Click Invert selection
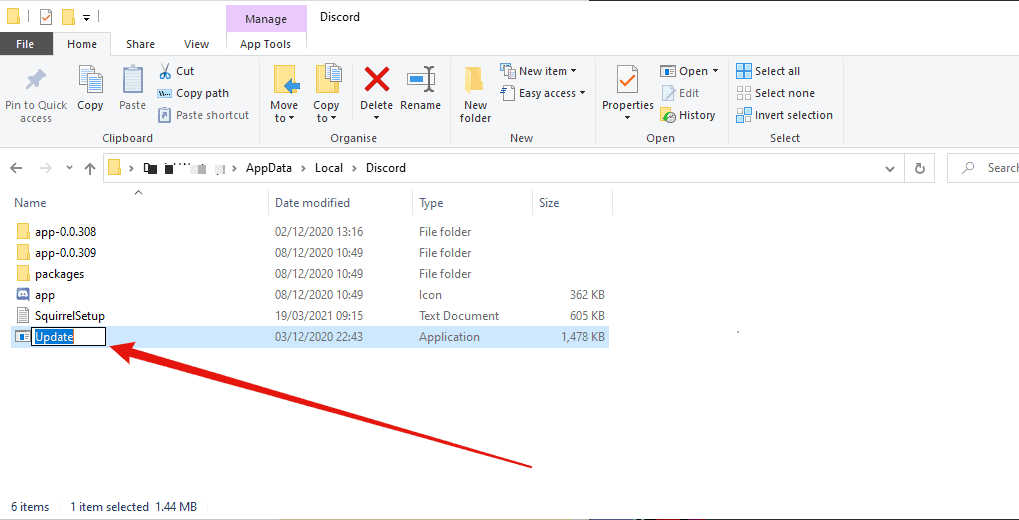 click(x=784, y=115)
